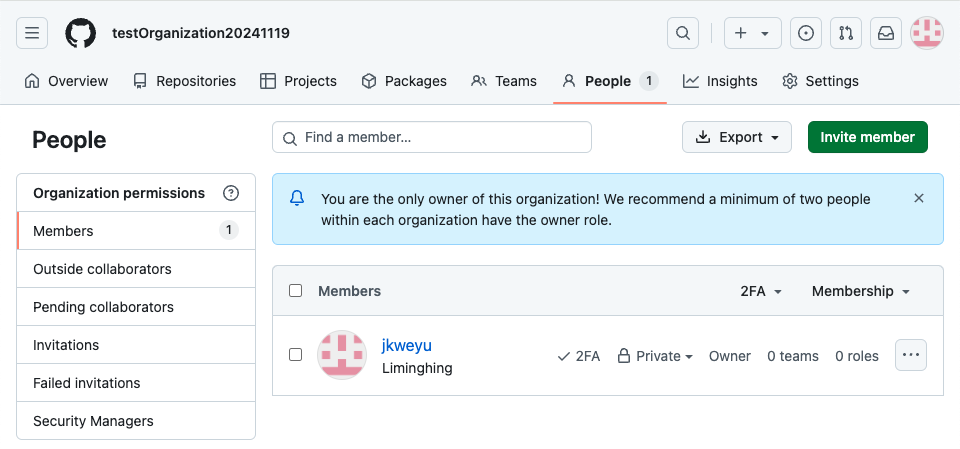960x449 pixels.
Task: Open the issues icon in header
Action: [806, 33]
